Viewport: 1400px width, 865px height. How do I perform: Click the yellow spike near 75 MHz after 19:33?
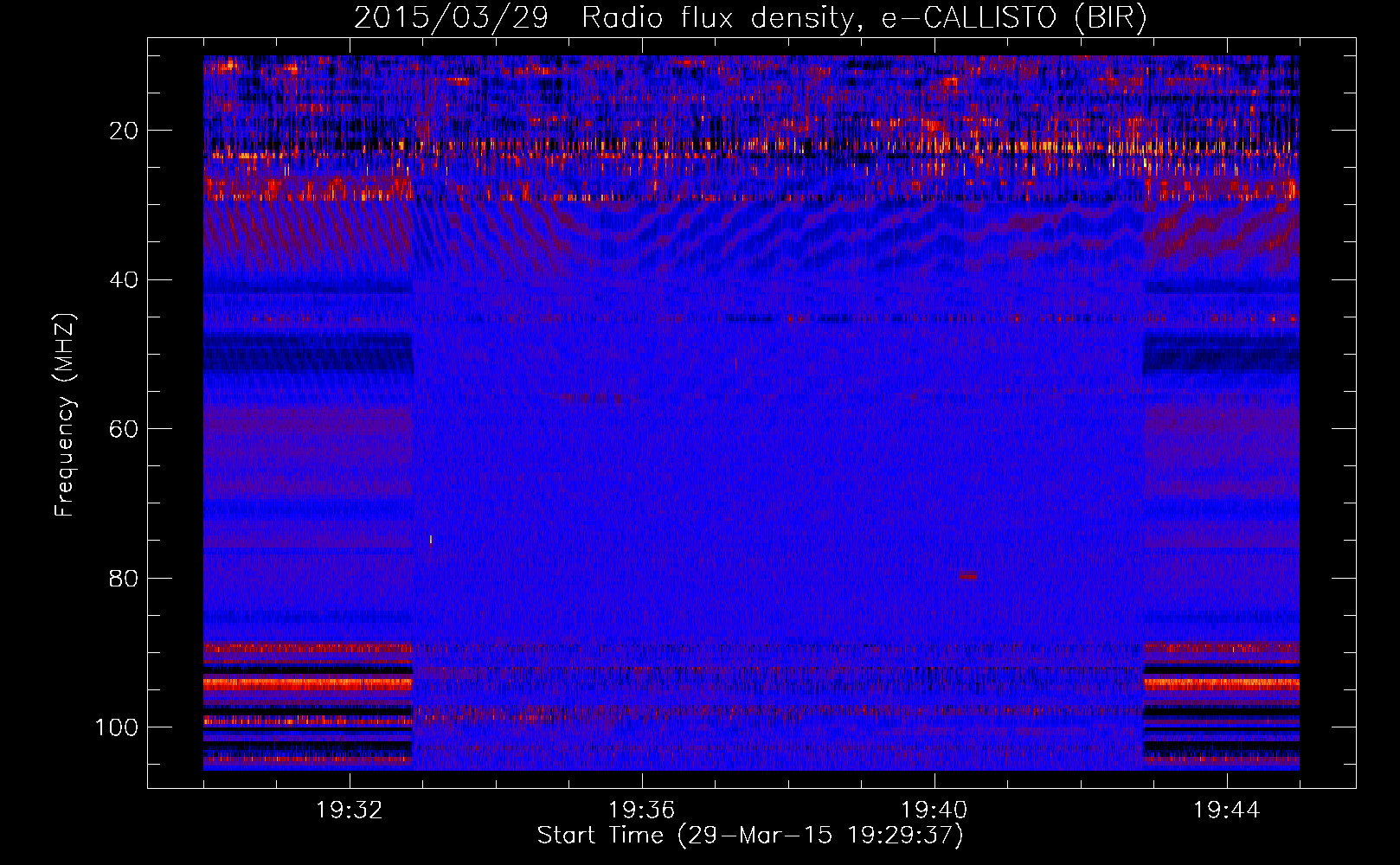[431, 540]
